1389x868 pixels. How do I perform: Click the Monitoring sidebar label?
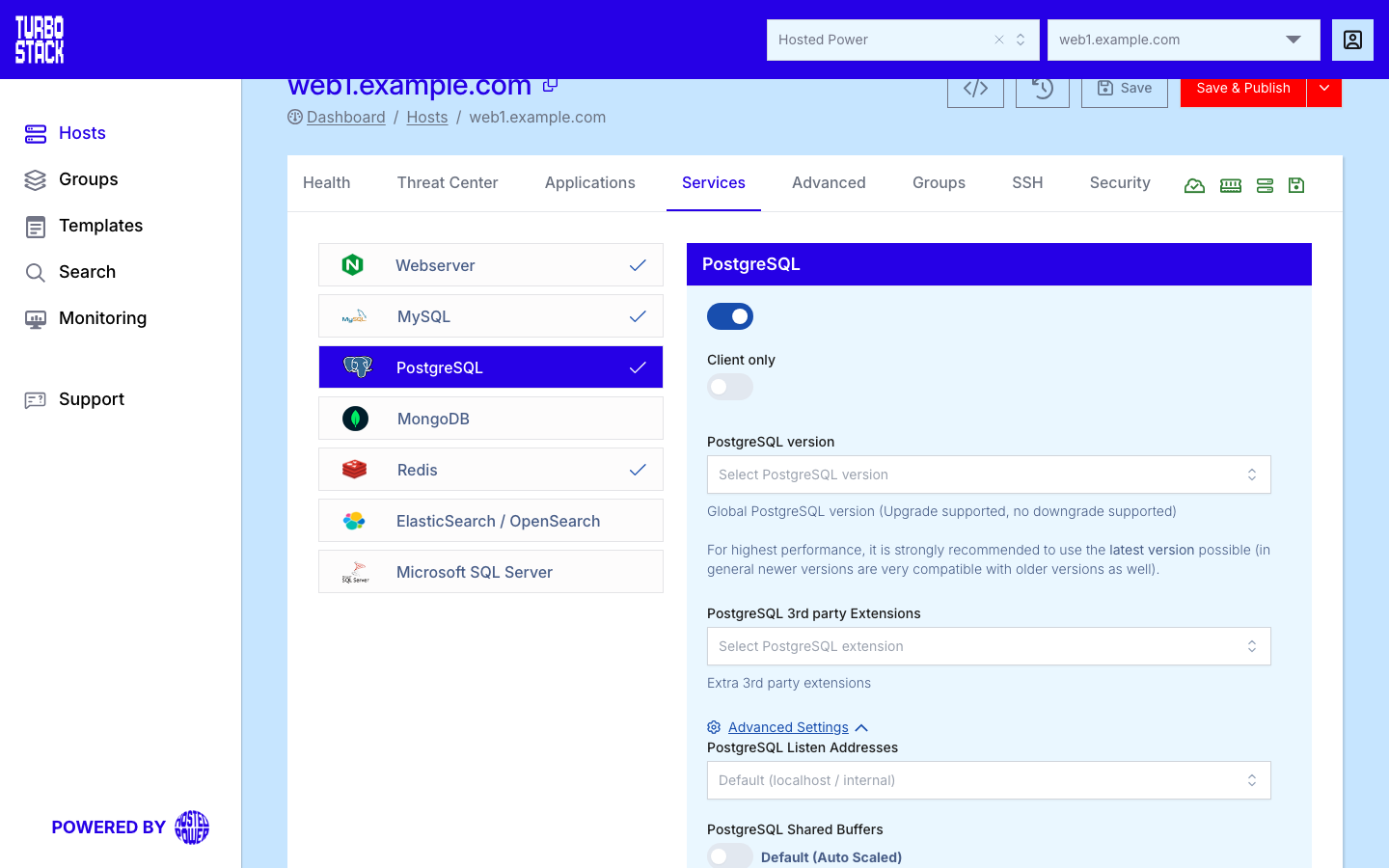[102, 318]
